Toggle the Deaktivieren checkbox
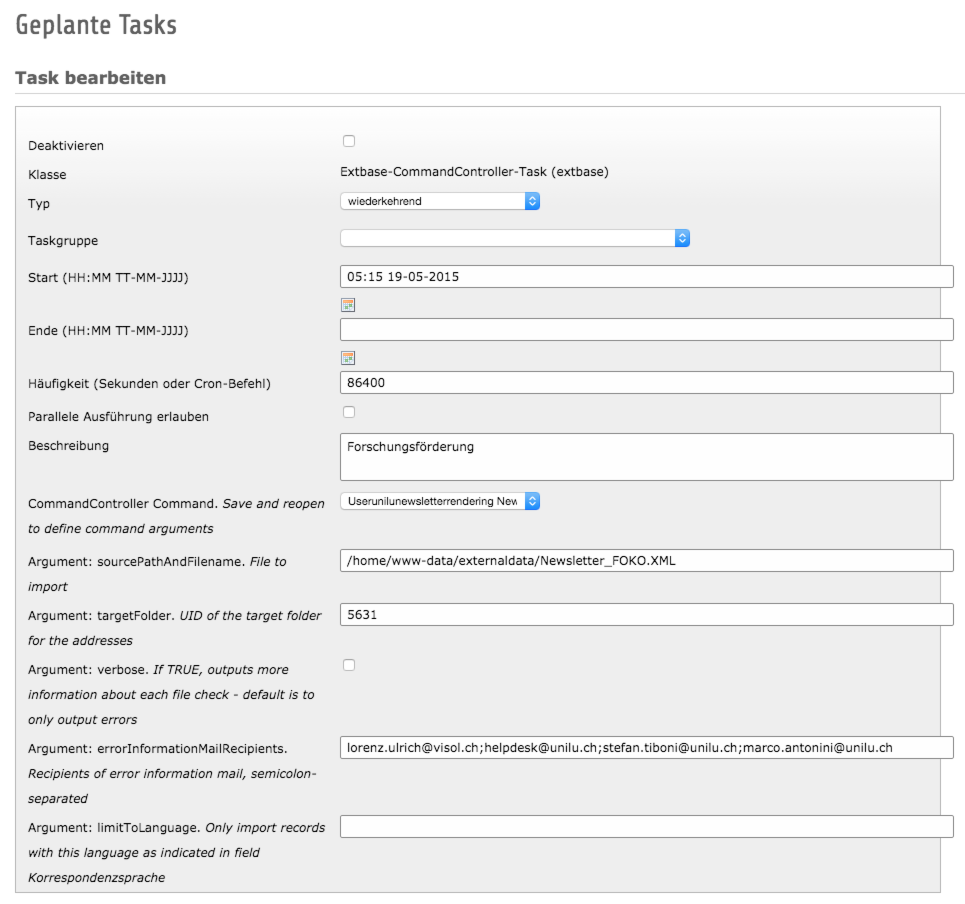 click(x=349, y=141)
